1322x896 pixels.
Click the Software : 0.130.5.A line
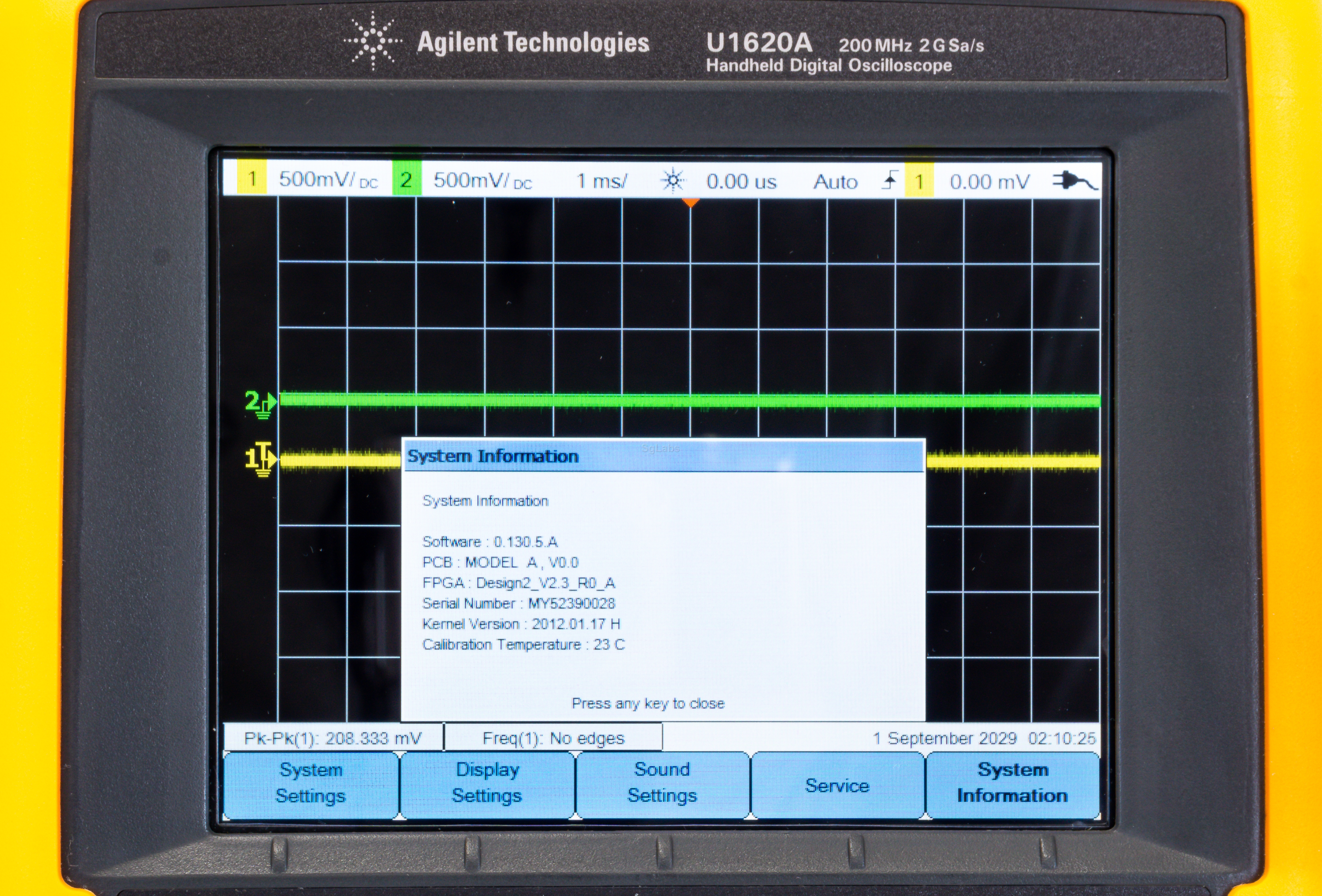(490, 541)
